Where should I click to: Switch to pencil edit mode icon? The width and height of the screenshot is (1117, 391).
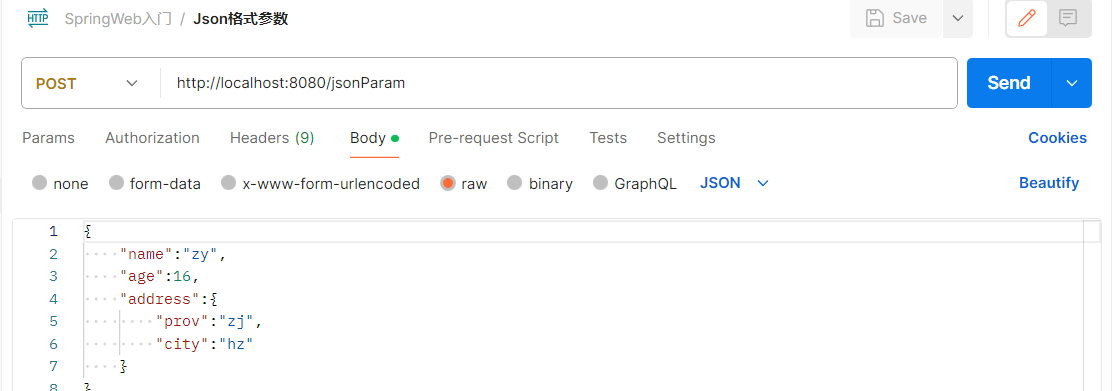point(1027,18)
